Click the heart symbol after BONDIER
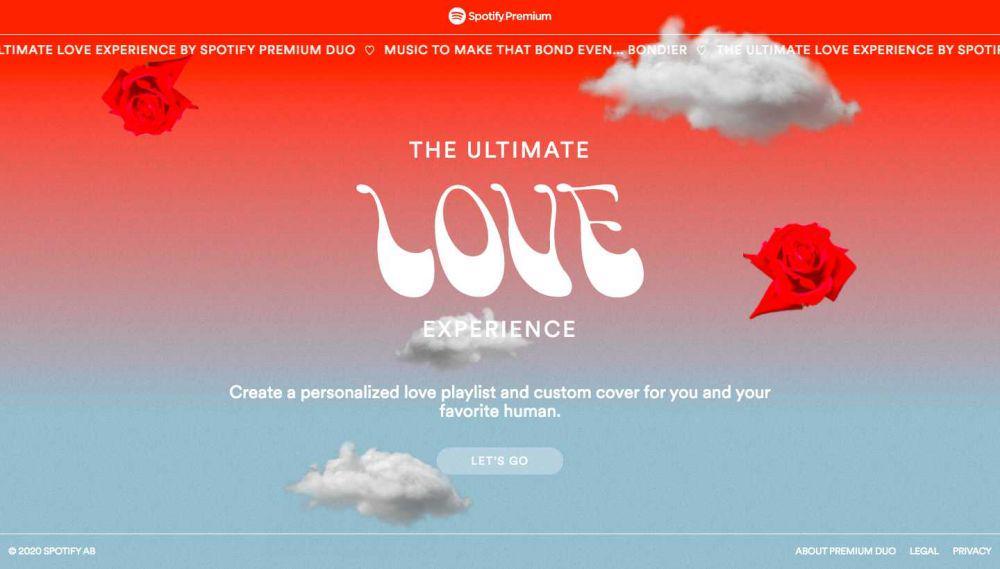Screen dimensions: 1000x569 pos(702,50)
